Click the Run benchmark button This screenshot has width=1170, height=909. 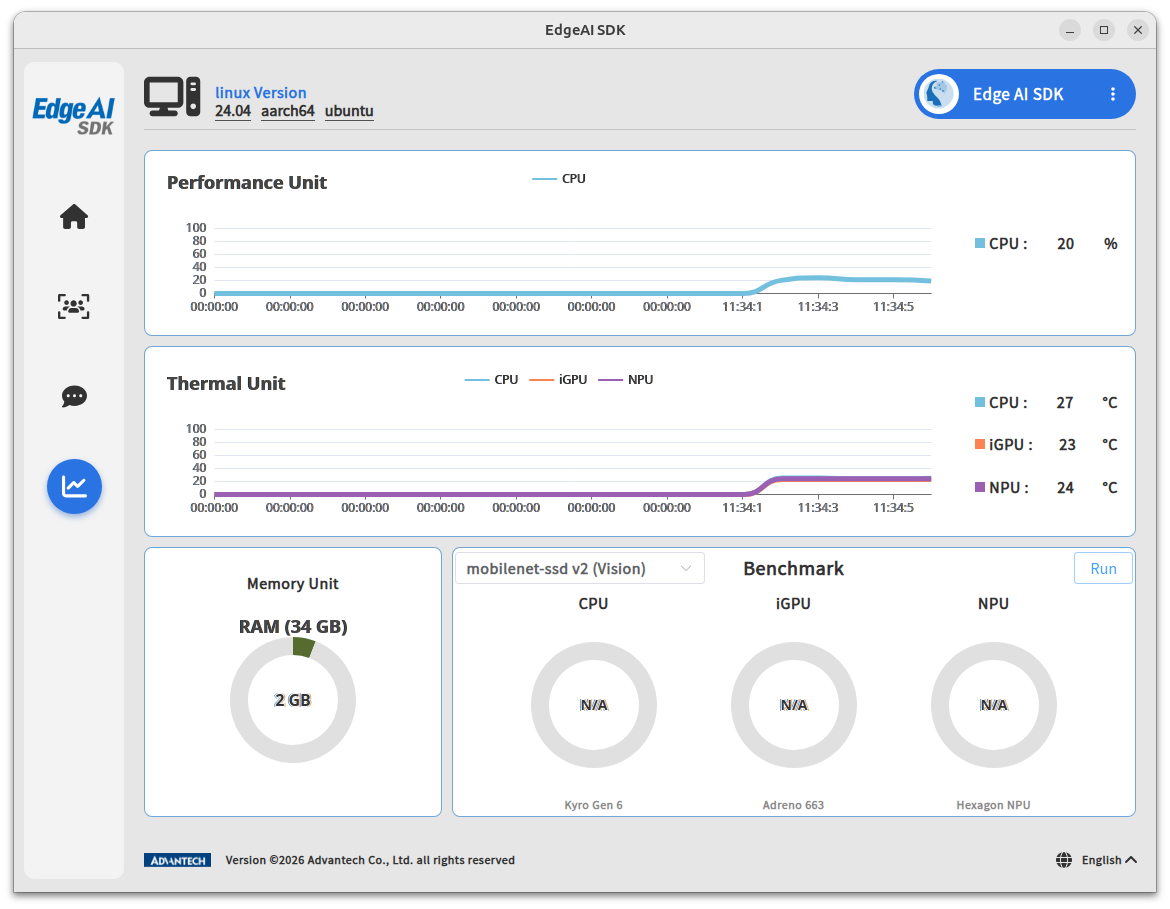1103,569
